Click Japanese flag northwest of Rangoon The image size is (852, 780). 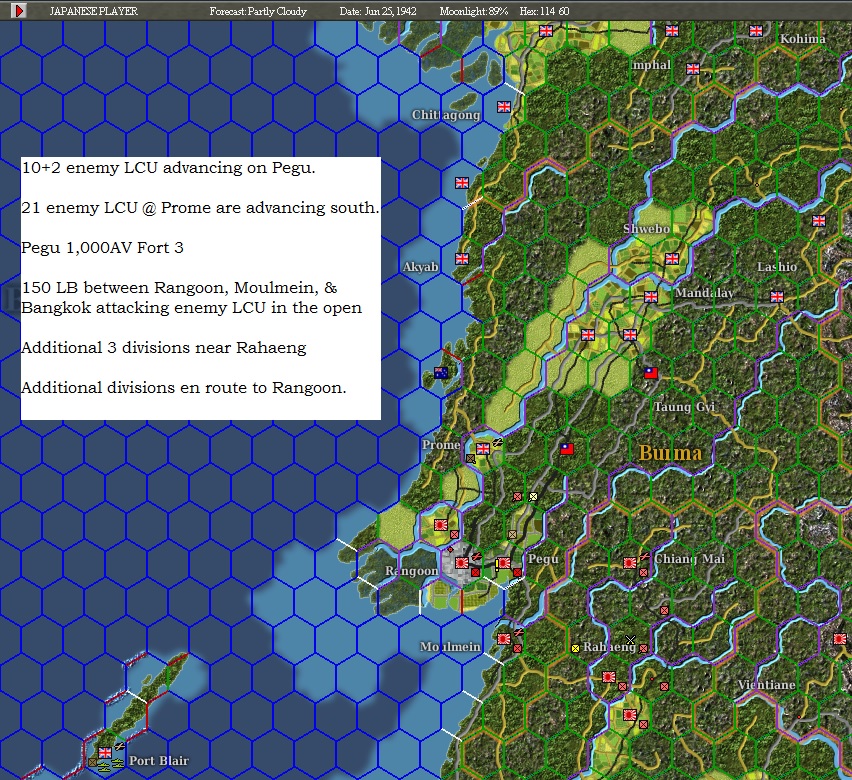click(x=441, y=525)
